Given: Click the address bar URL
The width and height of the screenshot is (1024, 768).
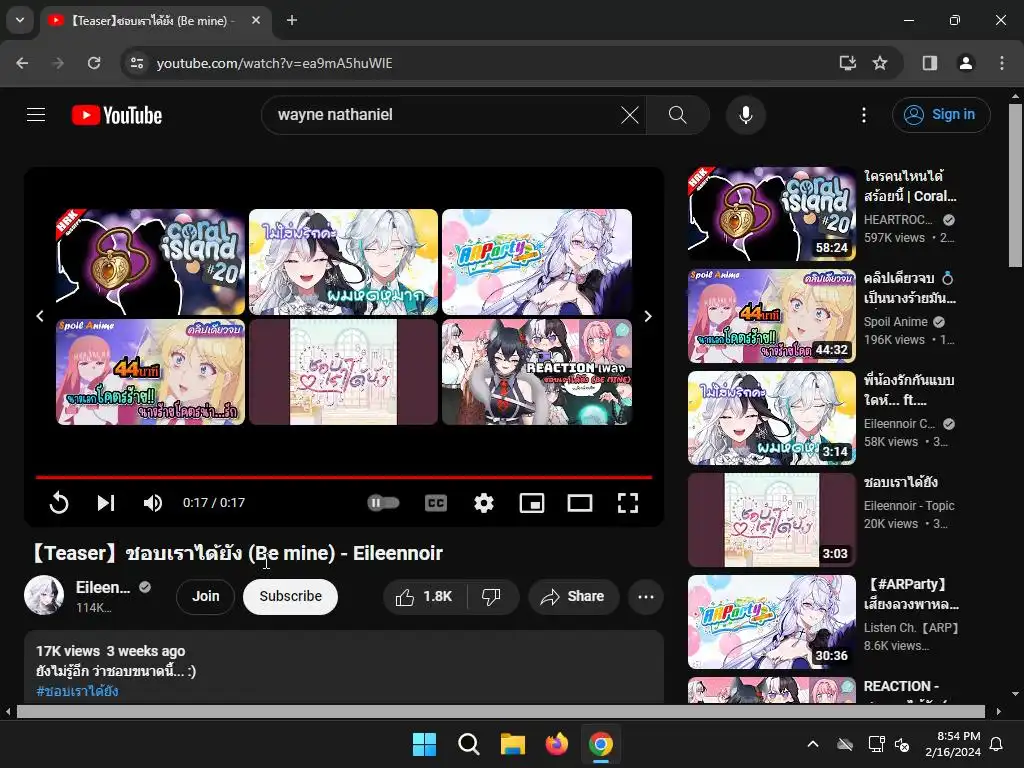Looking at the screenshot, I should pyautogui.click(x=274, y=63).
